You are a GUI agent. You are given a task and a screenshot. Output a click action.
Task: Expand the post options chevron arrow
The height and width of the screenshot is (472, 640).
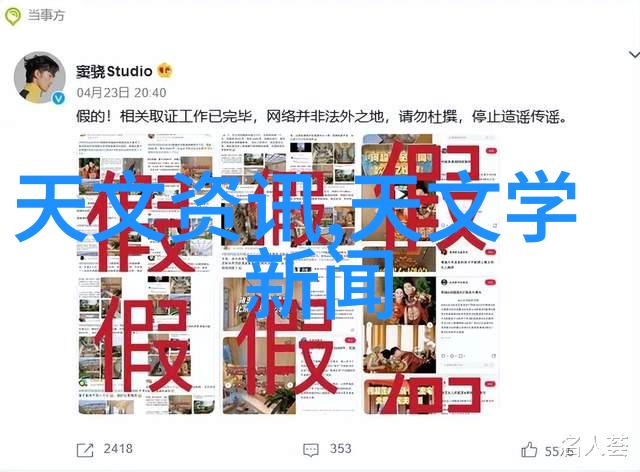click(x=634, y=54)
